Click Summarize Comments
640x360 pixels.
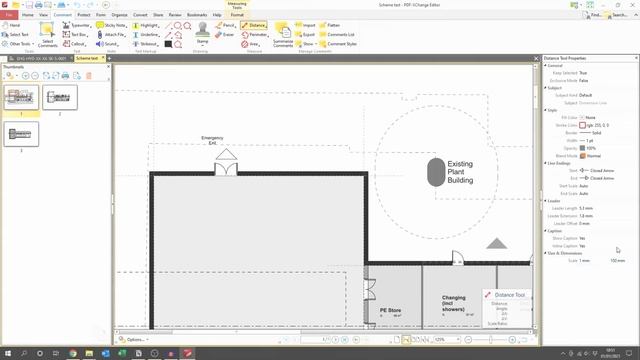pos(283,35)
